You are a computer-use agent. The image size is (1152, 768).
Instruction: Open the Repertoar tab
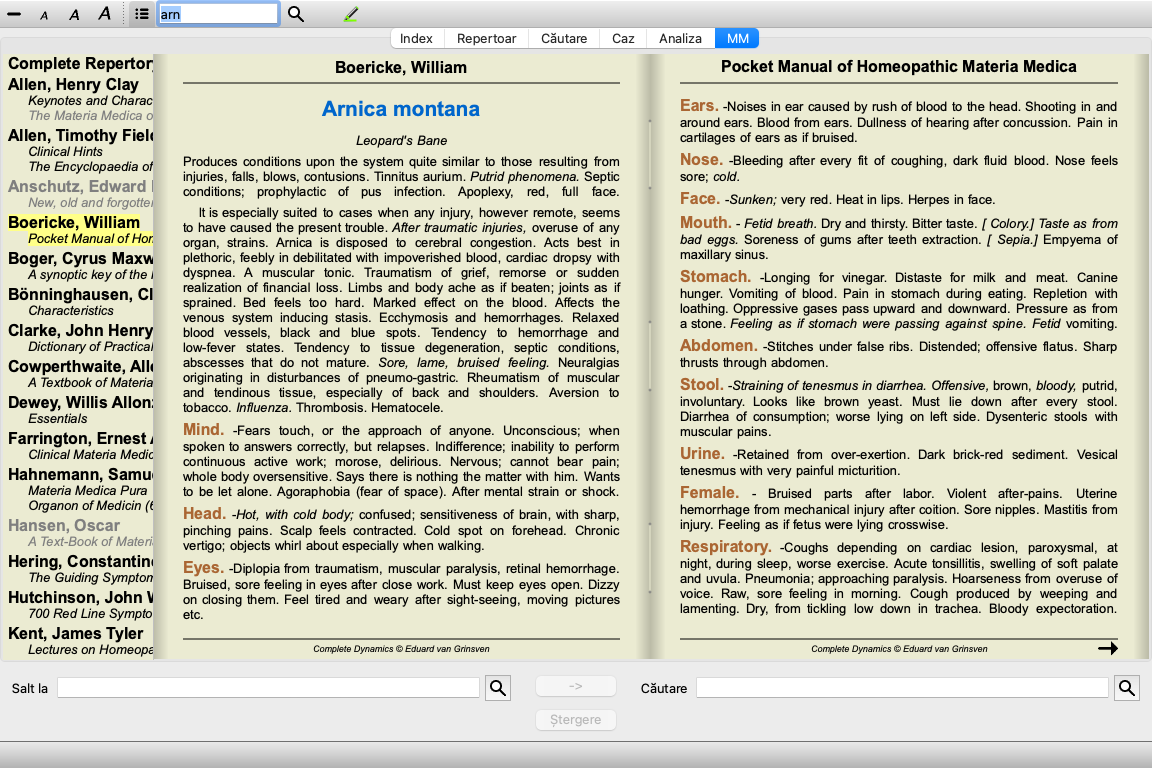pyautogui.click(x=486, y=38)
